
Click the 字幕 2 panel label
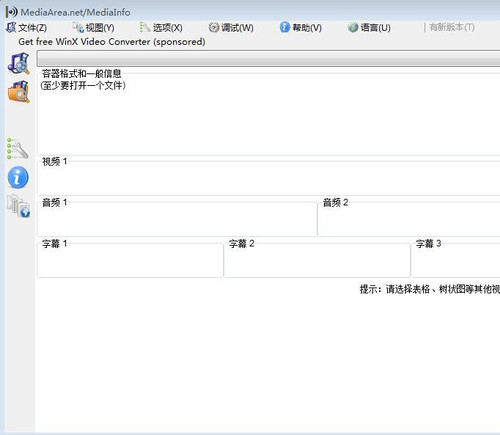coord(241,244)
